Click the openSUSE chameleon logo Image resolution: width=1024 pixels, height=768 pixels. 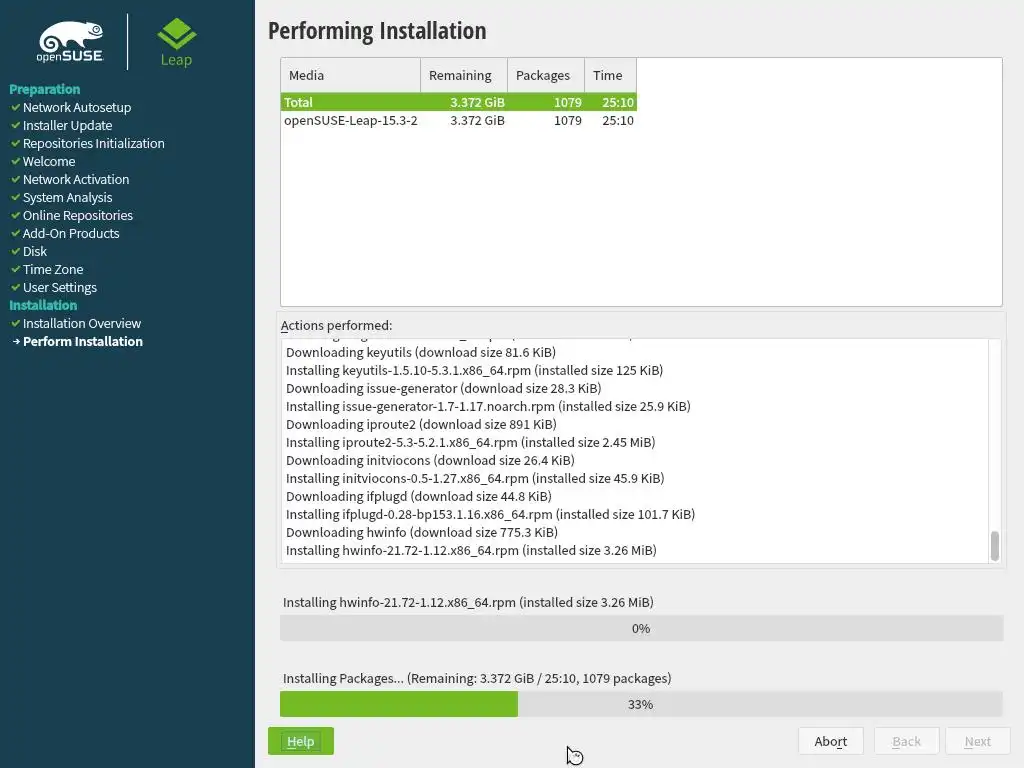[x=70, y=42]
